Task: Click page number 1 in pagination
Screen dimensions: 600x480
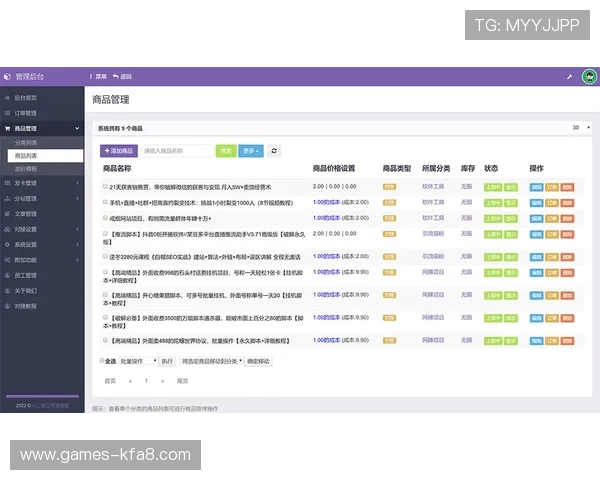Action: [x=146, y=381]
